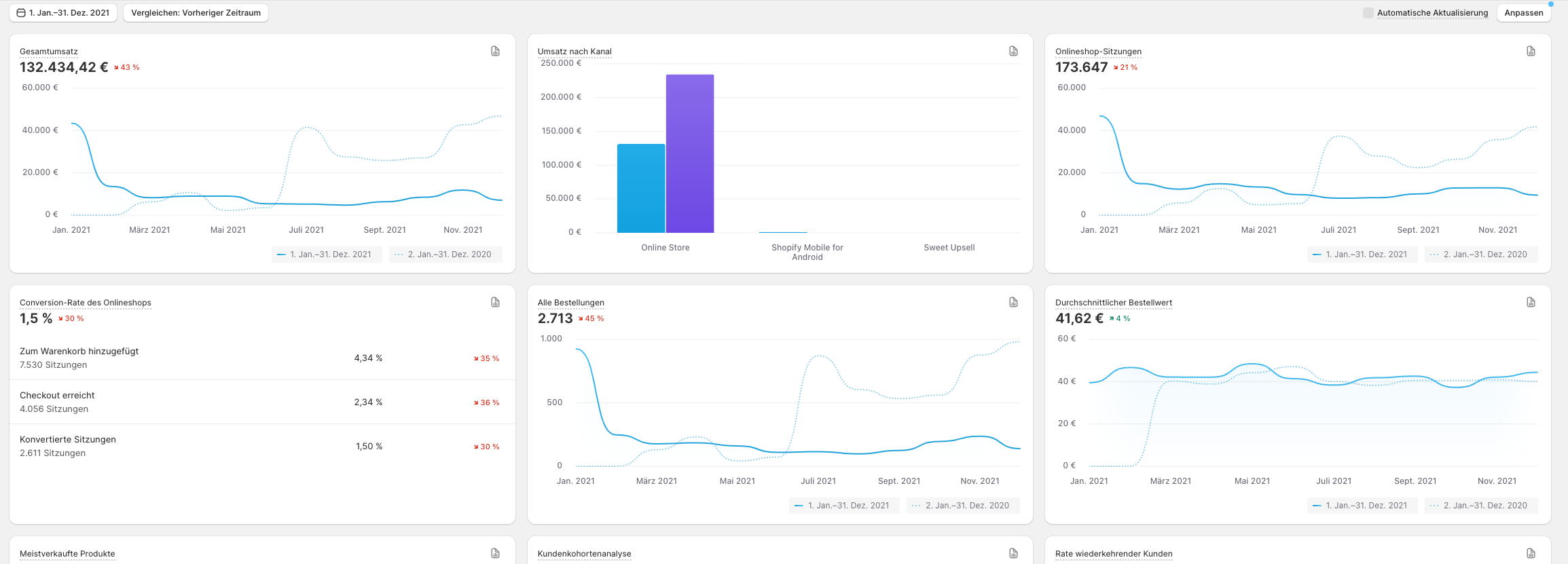Open report icon on Onlineshop-Sitzungen card
Screen dimensions: 1568x564
(x=1531, y=52)
